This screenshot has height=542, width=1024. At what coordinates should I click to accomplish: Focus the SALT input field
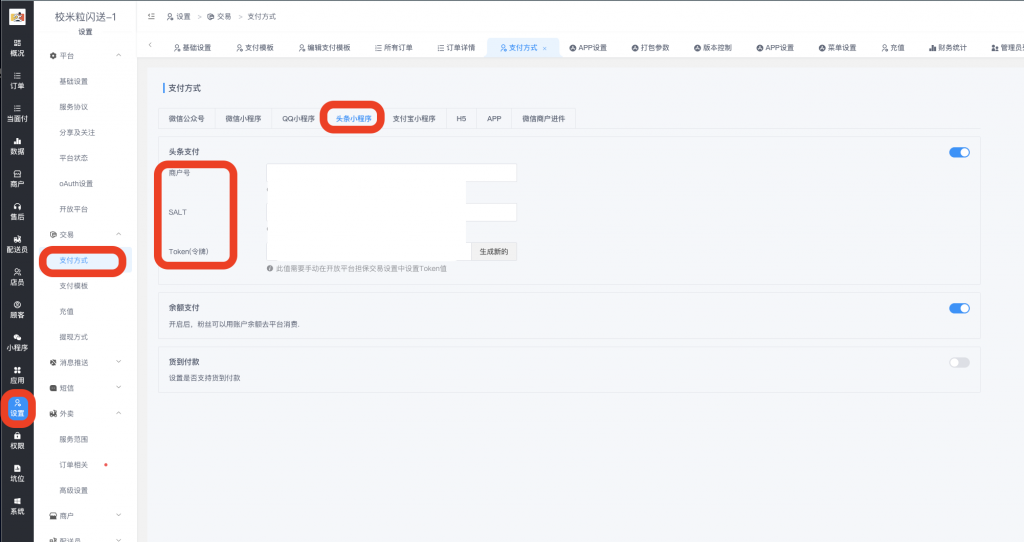(391, 212)
